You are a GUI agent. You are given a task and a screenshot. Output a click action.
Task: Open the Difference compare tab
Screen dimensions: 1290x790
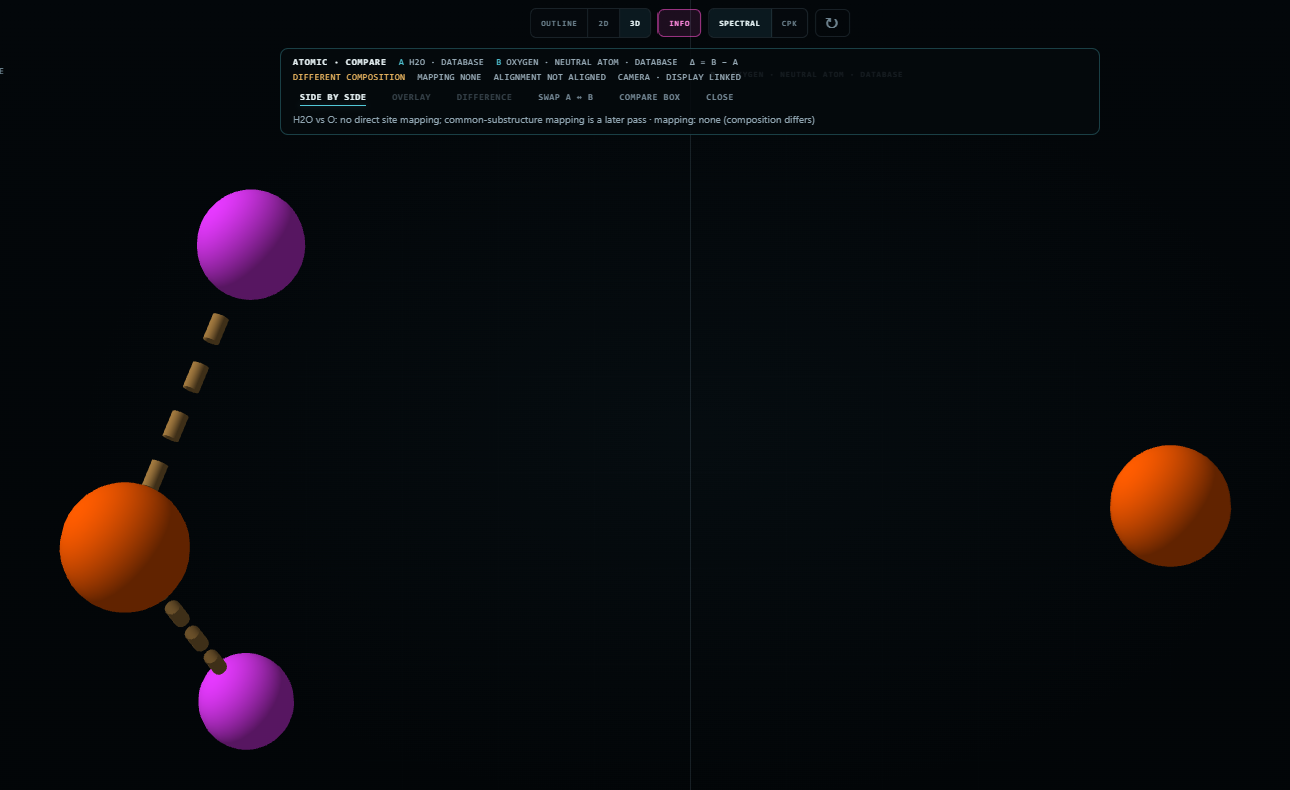coord(484,97)
